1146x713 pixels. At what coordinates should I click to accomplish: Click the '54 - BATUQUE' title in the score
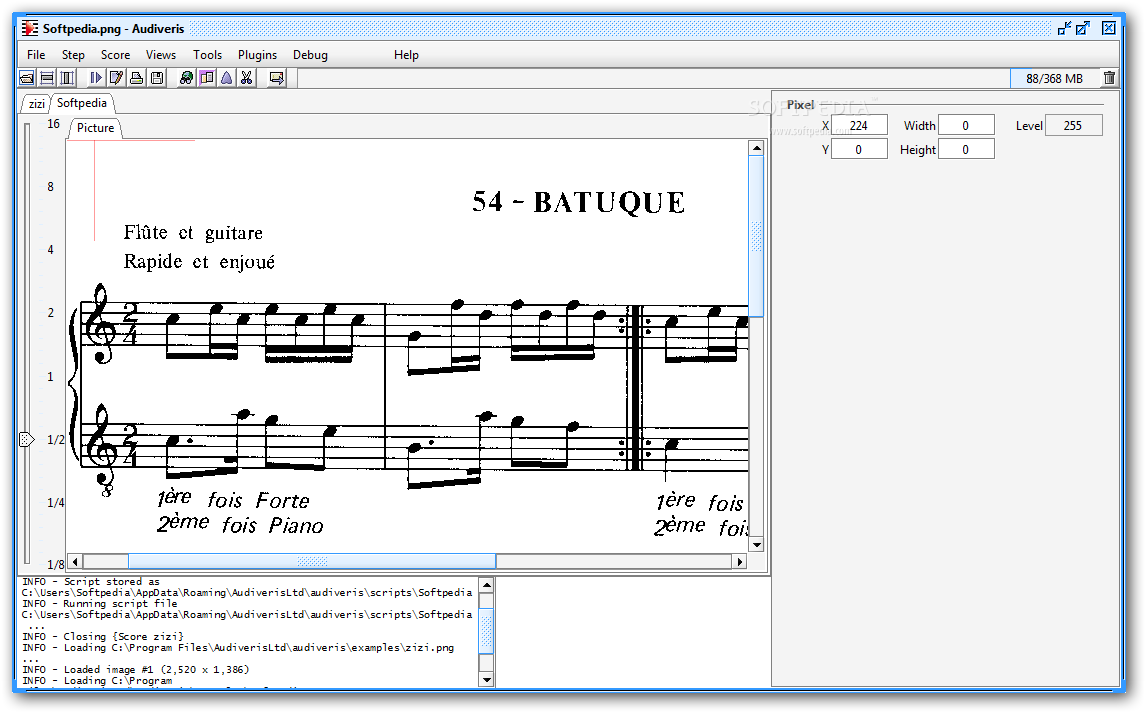tap(579, 202)
